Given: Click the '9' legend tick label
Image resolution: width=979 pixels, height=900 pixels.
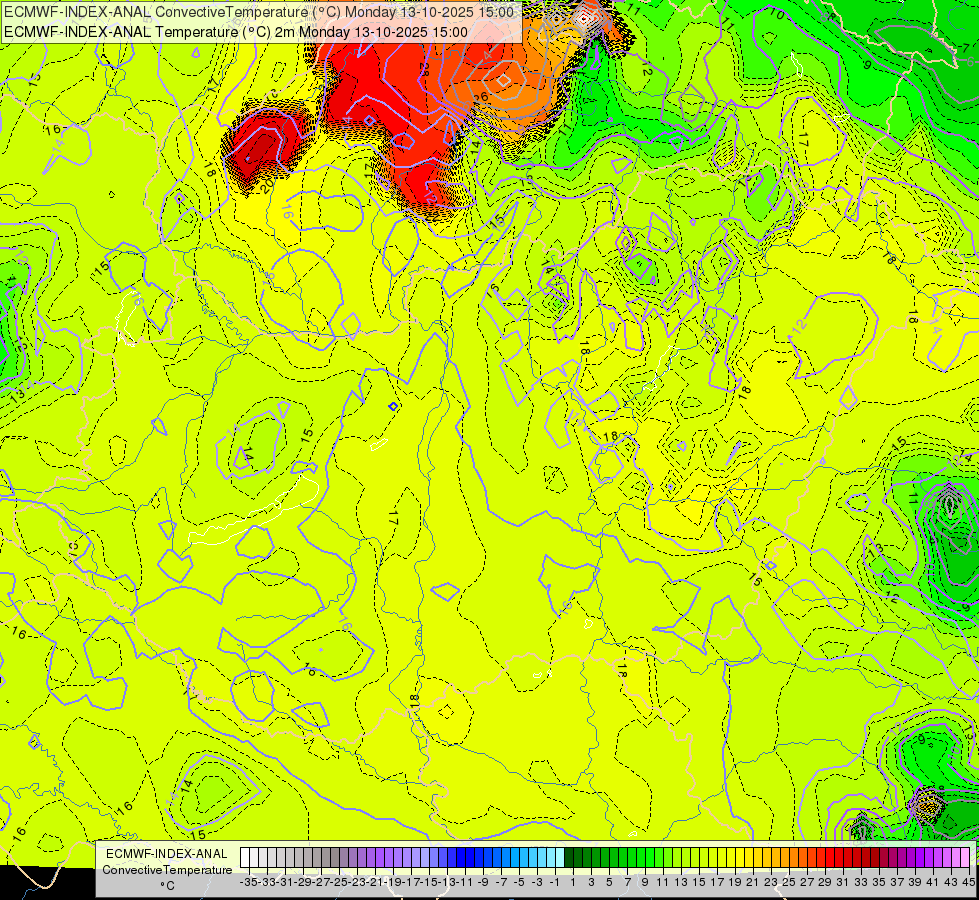Looking at the screenshot, I should (x=645, y=882).
